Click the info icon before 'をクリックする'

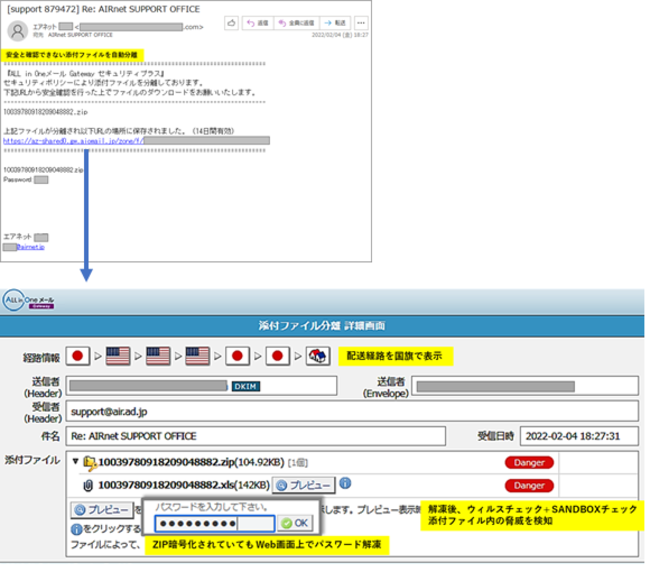click(77, 529)
